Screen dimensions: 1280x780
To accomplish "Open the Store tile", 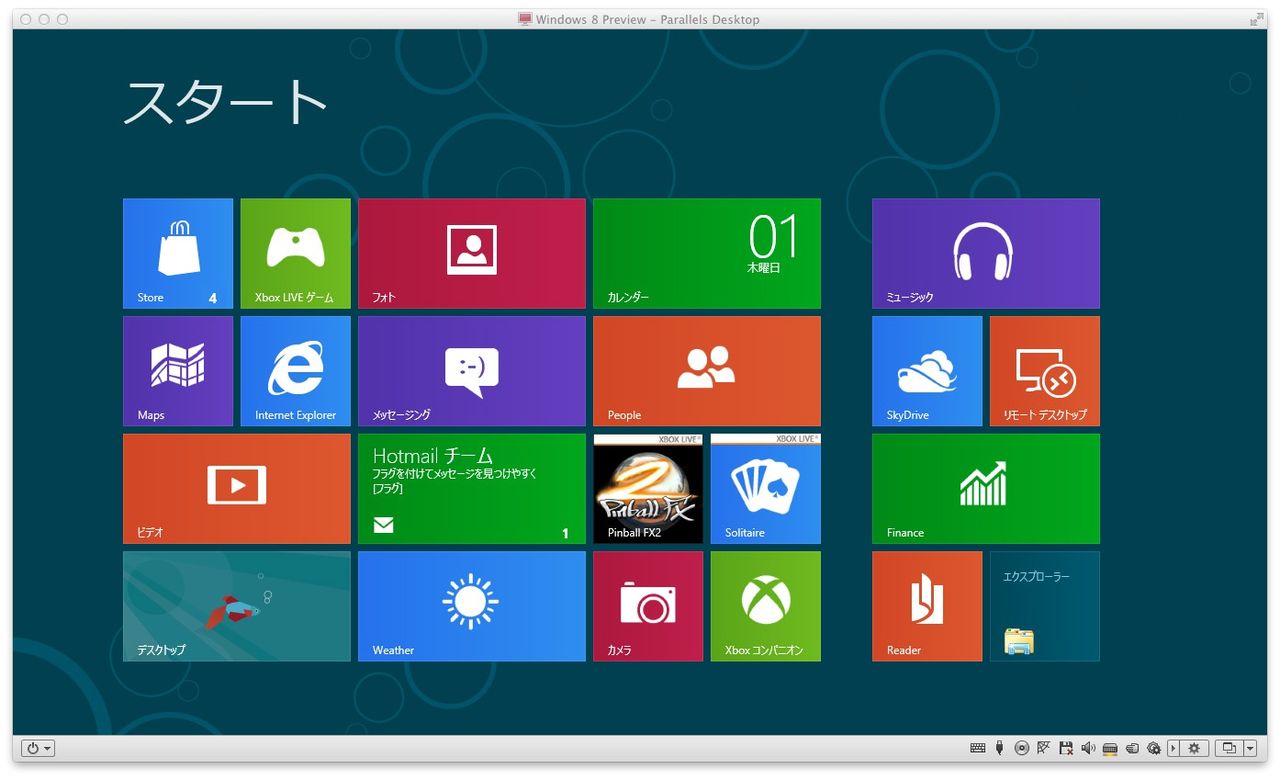I will 178,253.
